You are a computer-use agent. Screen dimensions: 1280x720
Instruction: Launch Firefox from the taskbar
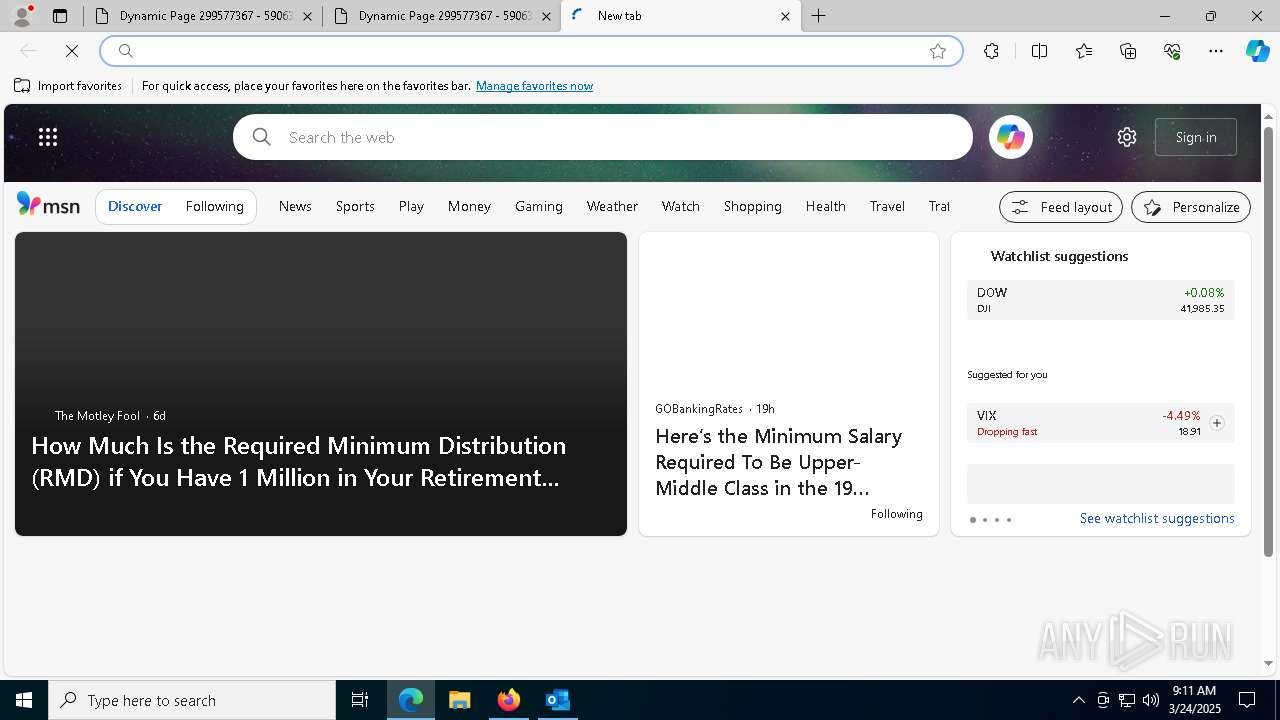pos(508,700)
